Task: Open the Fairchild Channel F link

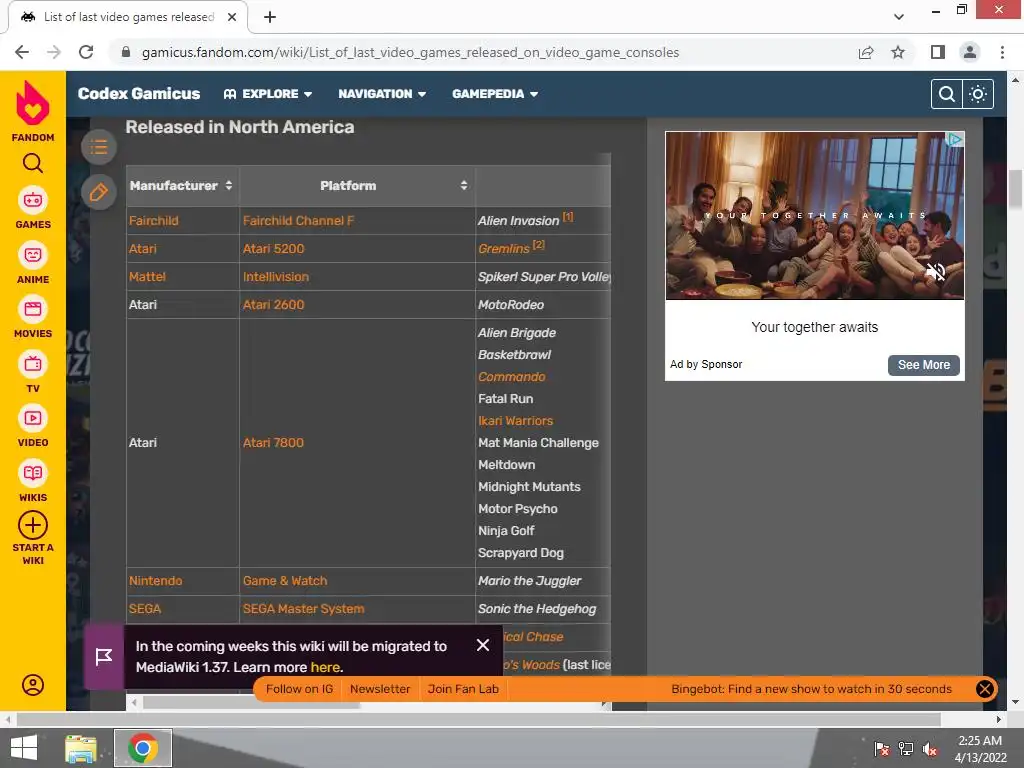Action: click(x=298, y=221)
